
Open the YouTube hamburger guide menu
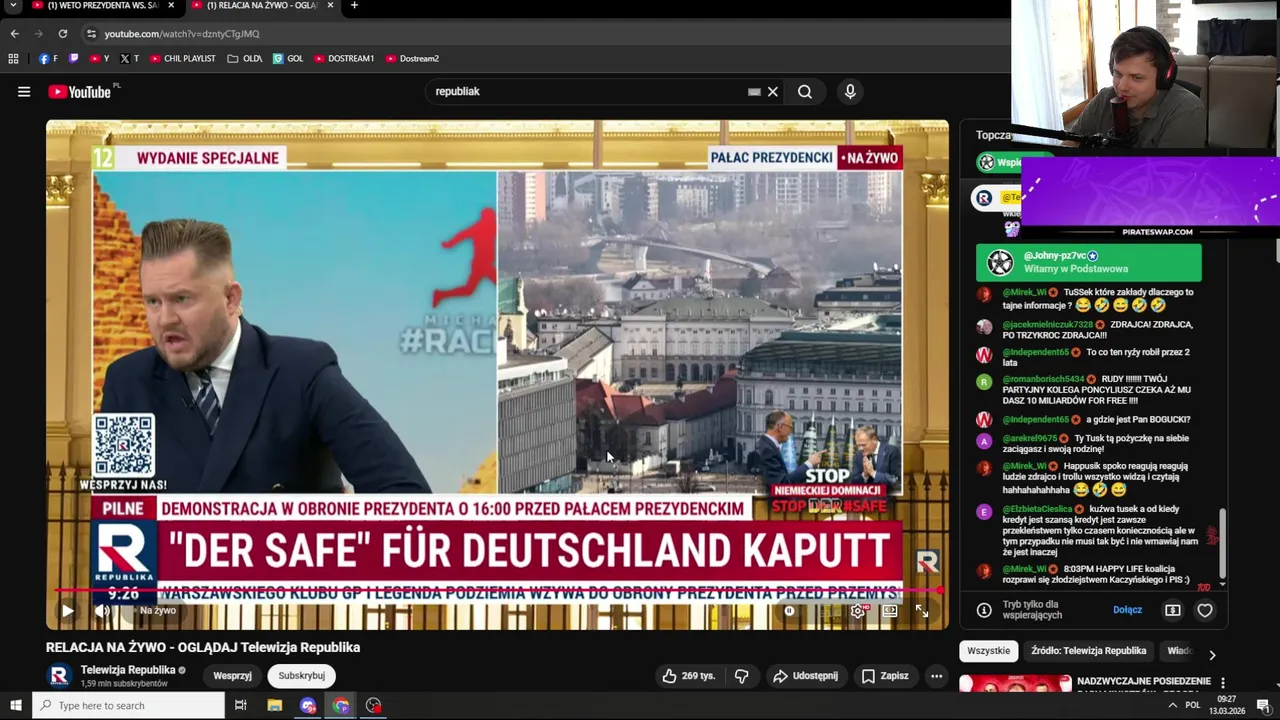[24, 92]
